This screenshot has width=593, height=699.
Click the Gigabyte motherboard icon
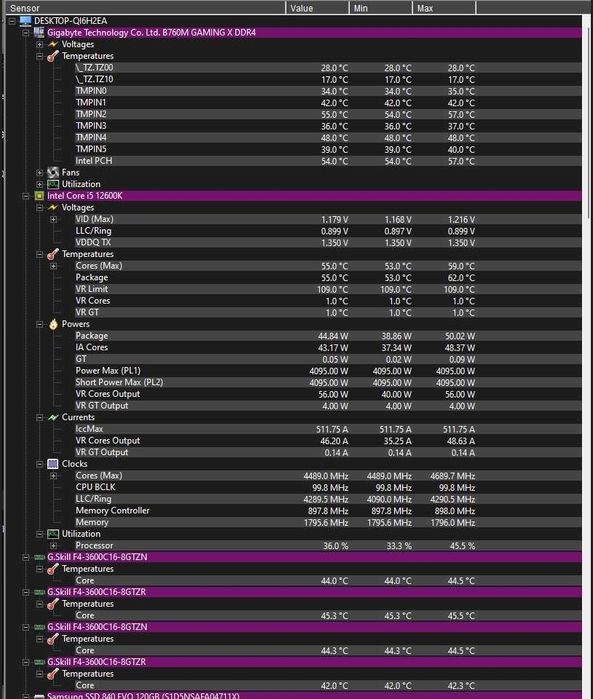pyautogui.click(x=39, y=32)
